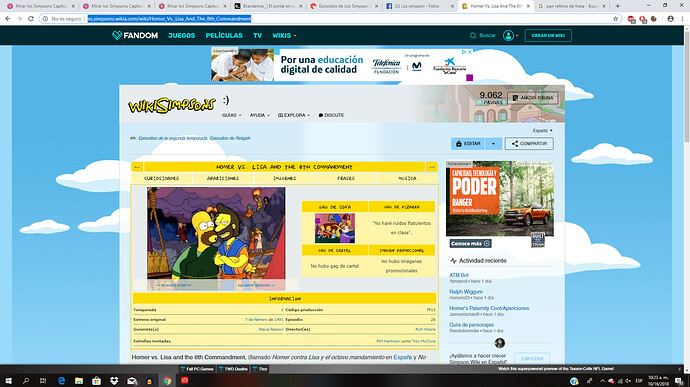The width and height of the screenshot is (690, 387).
Task: Go back using the browser back arrow
Action: click(x=8, y=19)
